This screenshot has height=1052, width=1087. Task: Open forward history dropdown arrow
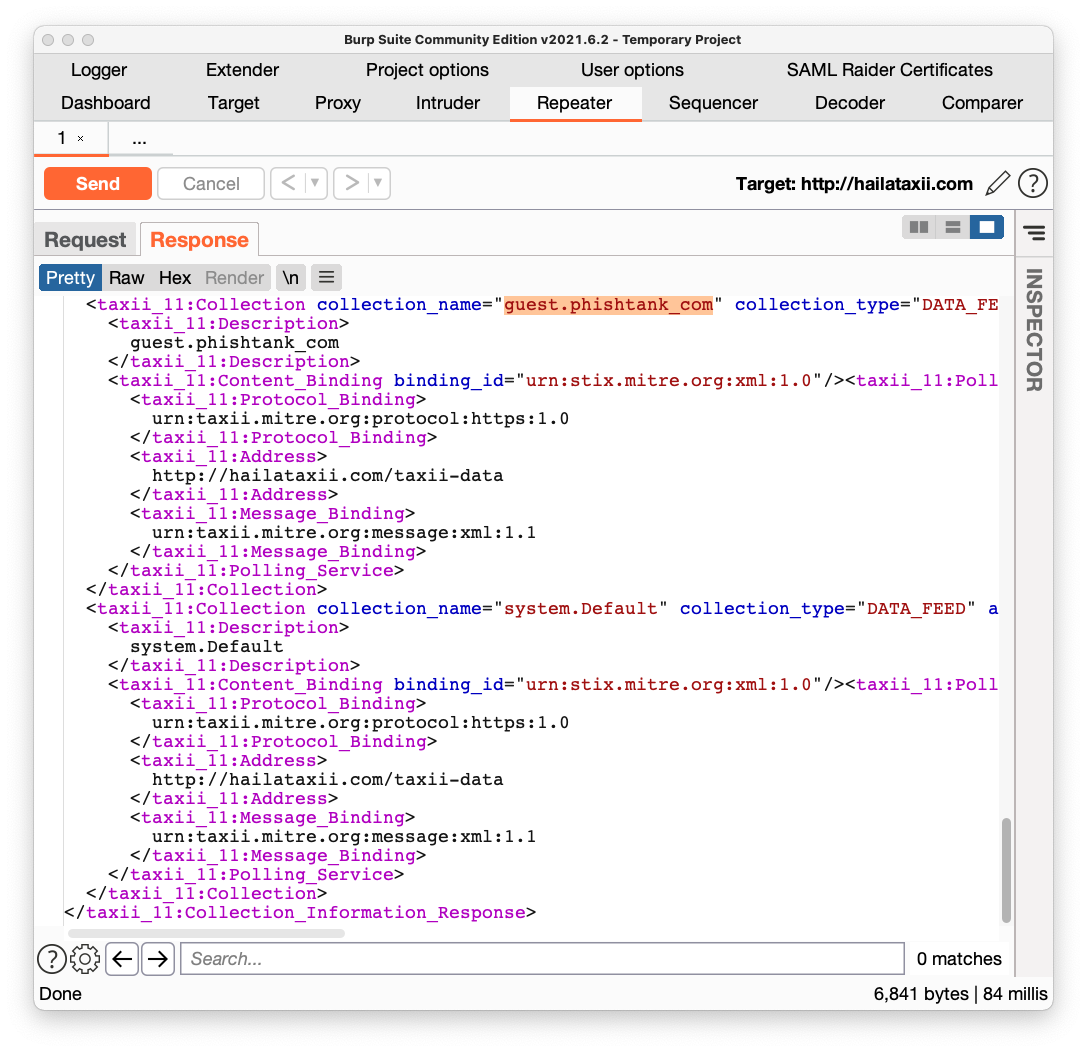point(379,184)
